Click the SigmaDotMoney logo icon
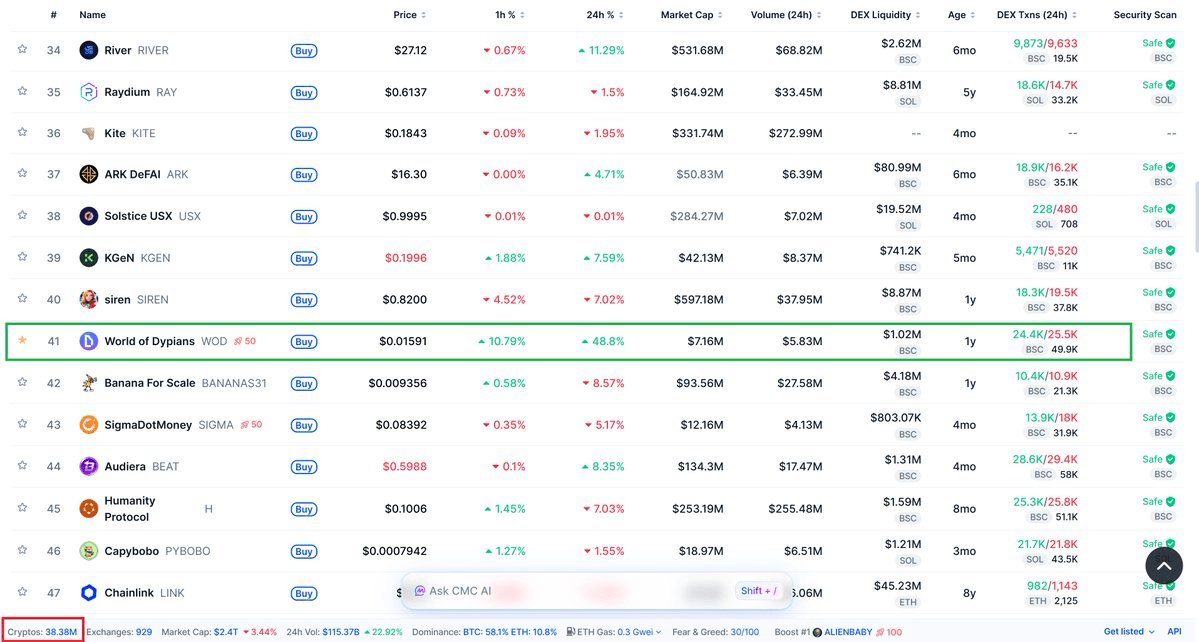Screen dimensions: 1199x642 pyautogui.click(x=89, y=425)
